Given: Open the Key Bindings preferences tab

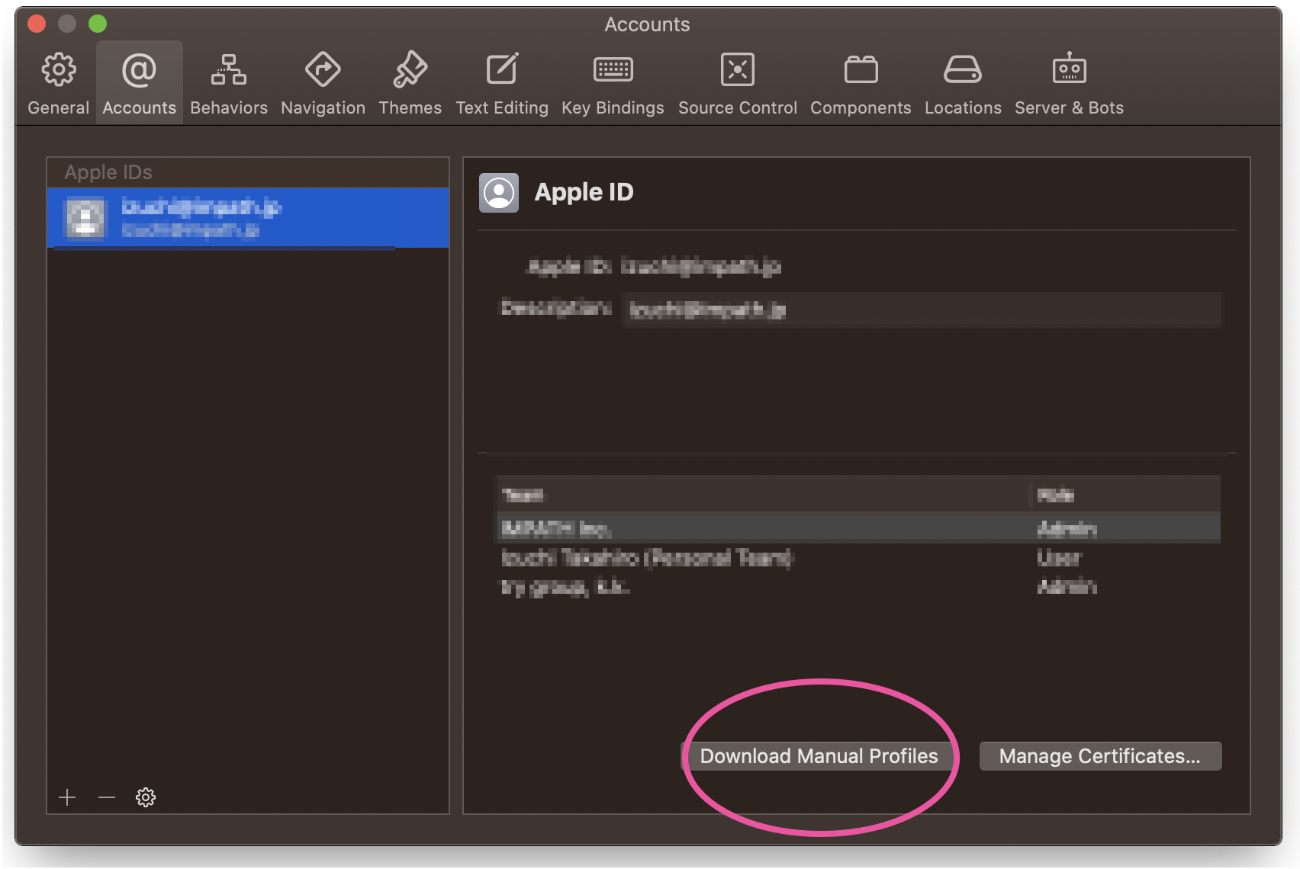Looking at the screenshot, I should pyautogui.click(x=613, y=84).
